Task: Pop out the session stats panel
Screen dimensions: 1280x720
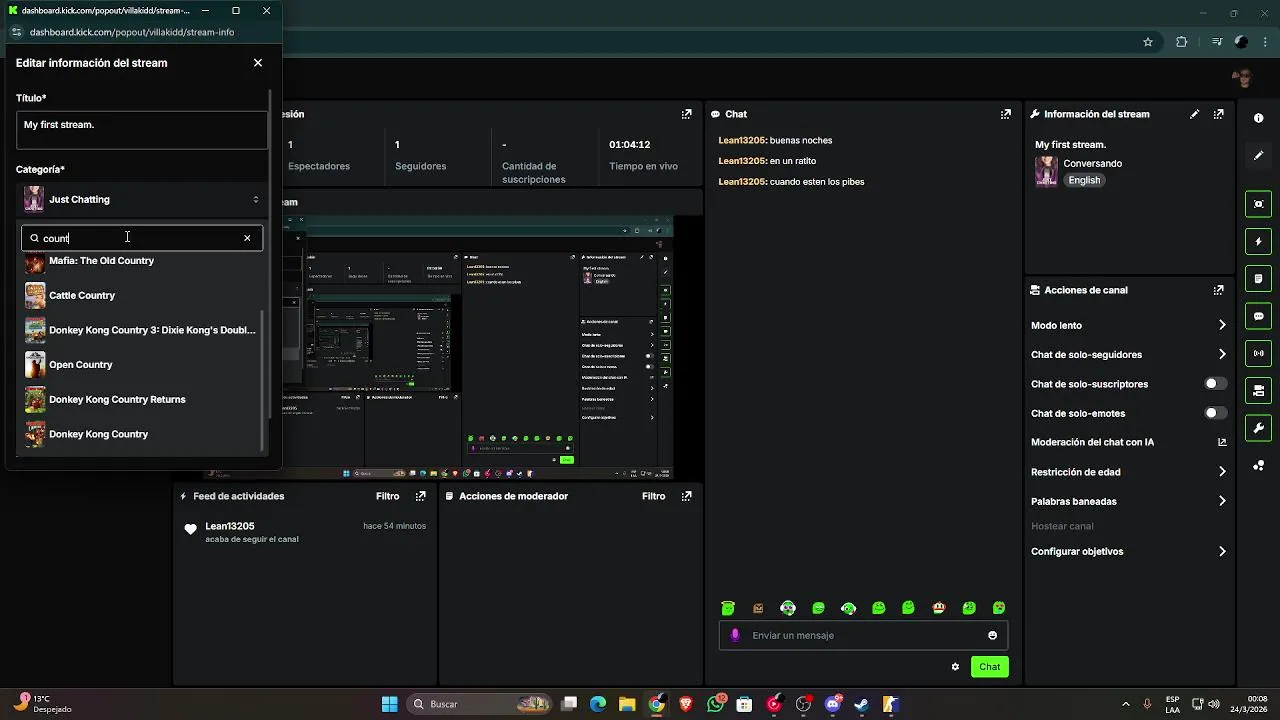Action: tap(686, 114)
